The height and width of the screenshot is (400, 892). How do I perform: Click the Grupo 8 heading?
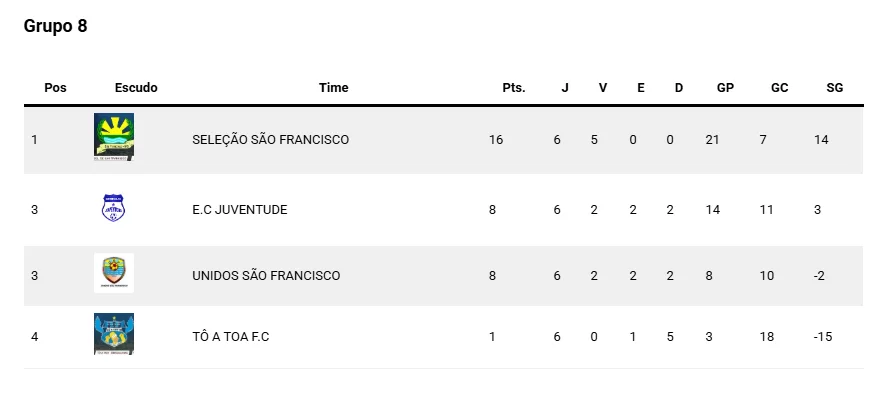click(x=55, y=27)
